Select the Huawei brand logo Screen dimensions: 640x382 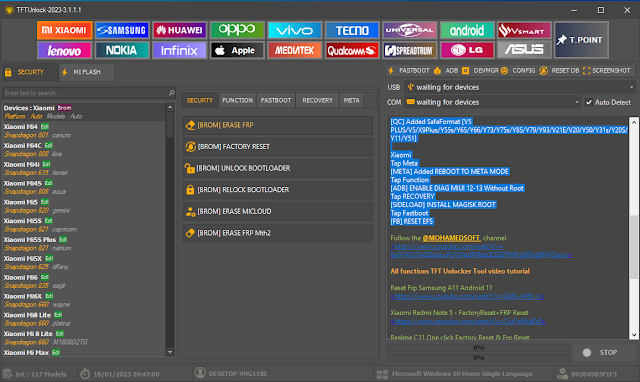179,30
